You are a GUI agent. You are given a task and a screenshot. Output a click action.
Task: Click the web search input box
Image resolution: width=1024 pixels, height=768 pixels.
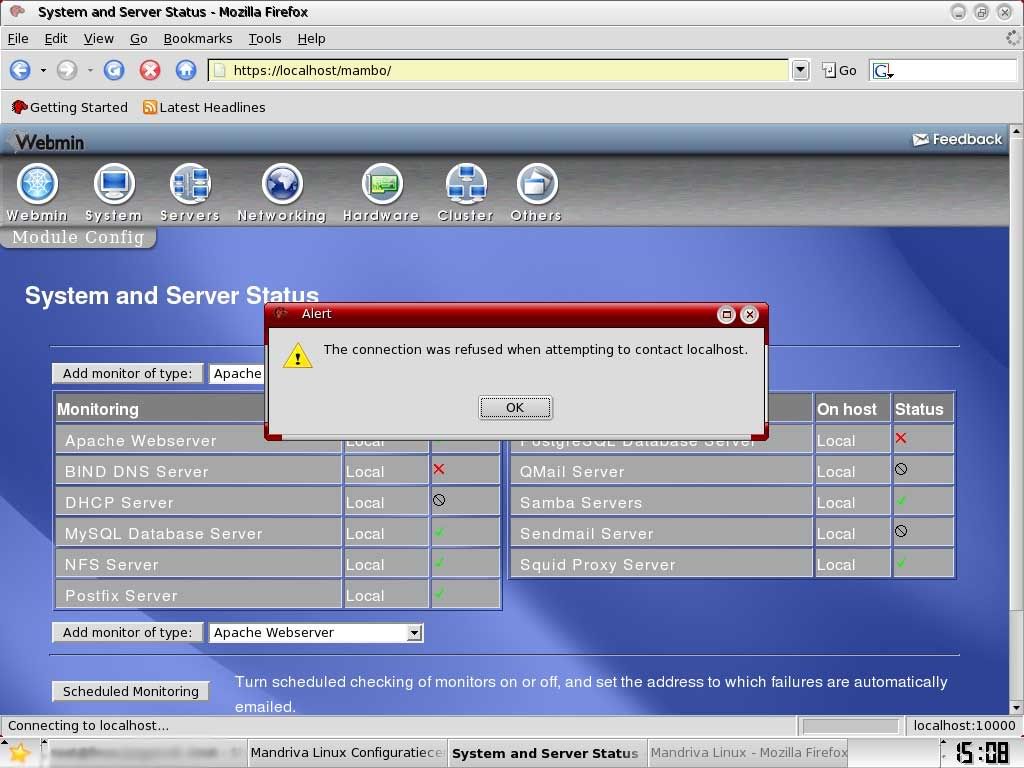(x=955, y=71)
